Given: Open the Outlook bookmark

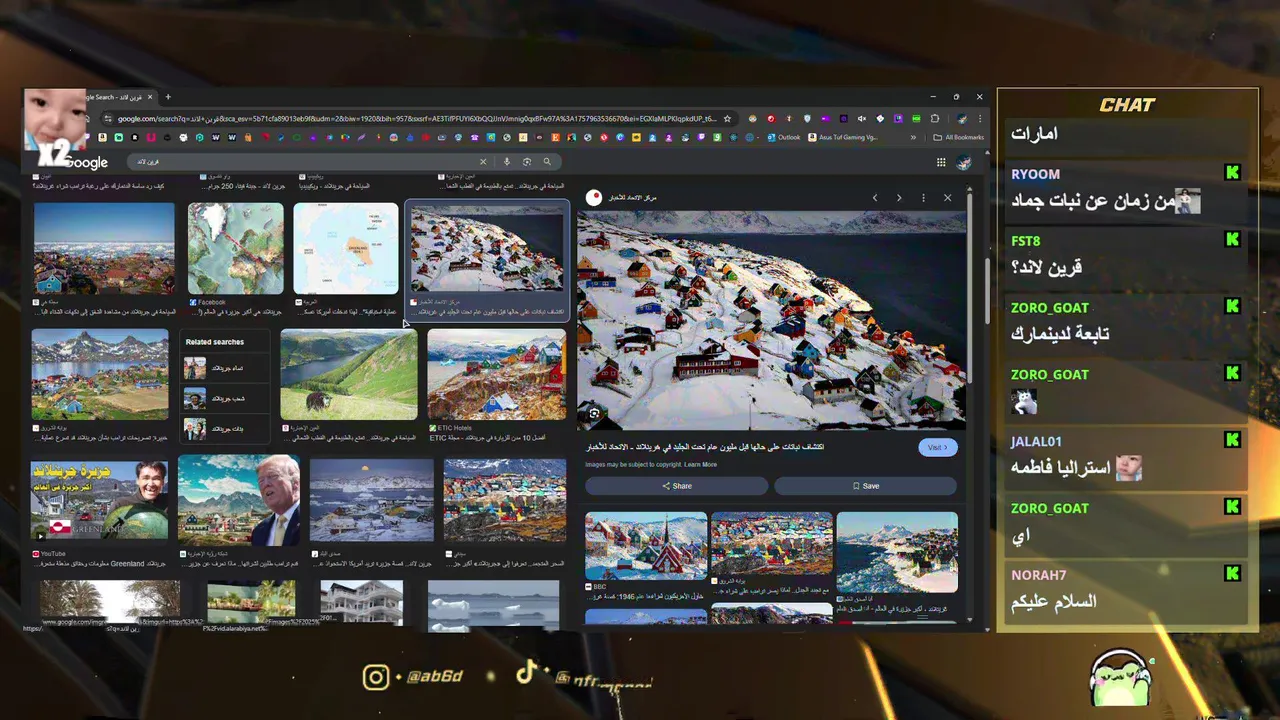Looking at the screenshot, I should click(785, 137).
